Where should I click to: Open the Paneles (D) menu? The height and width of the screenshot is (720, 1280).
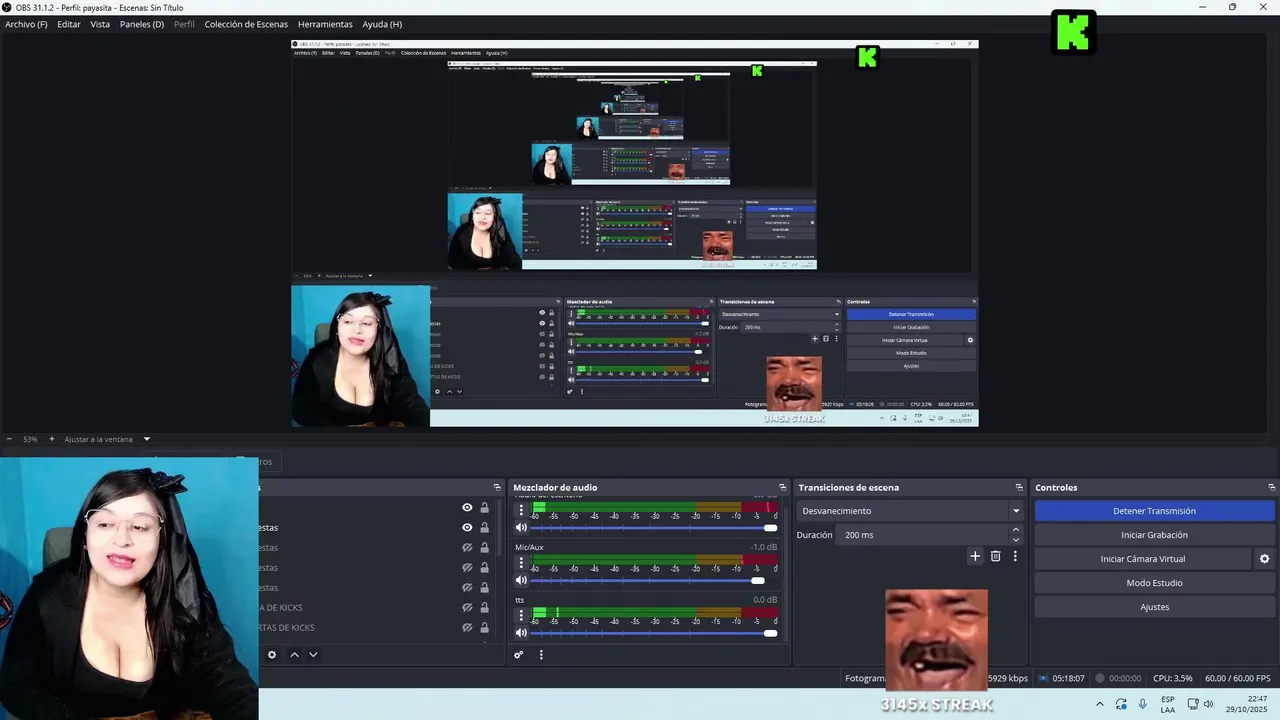pos(142,24)
